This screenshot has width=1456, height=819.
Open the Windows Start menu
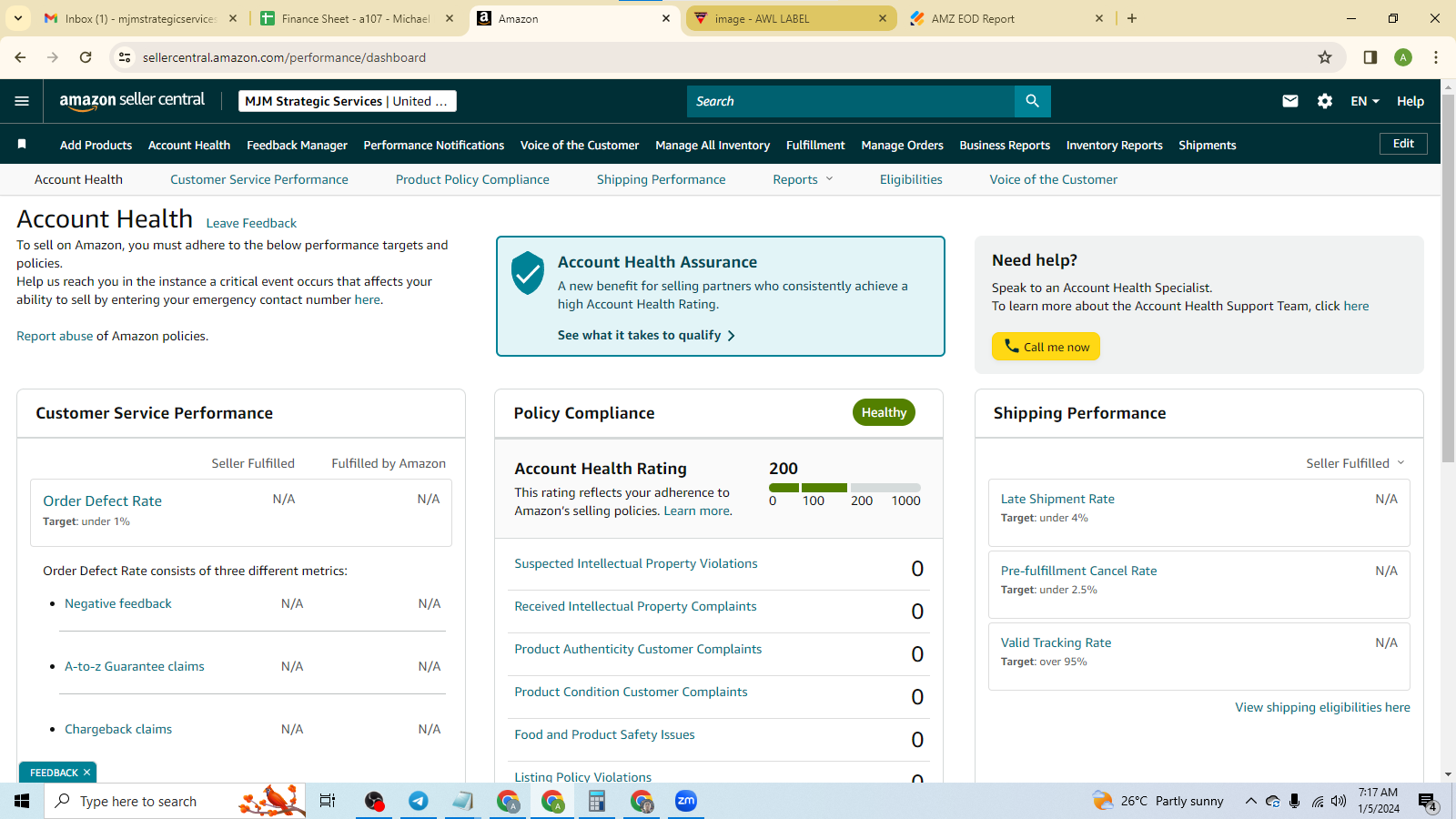pos(22,801)
